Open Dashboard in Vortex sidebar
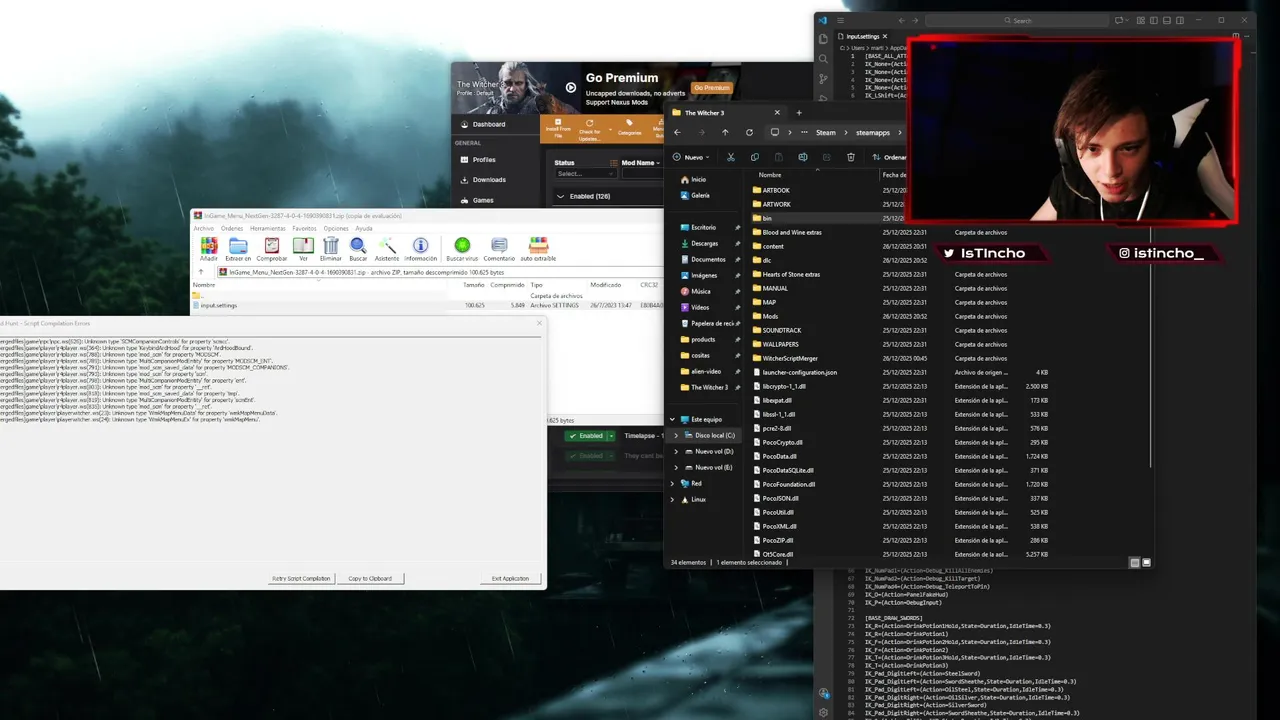Viewport: 1280px width, 720px height. [488, 124]
